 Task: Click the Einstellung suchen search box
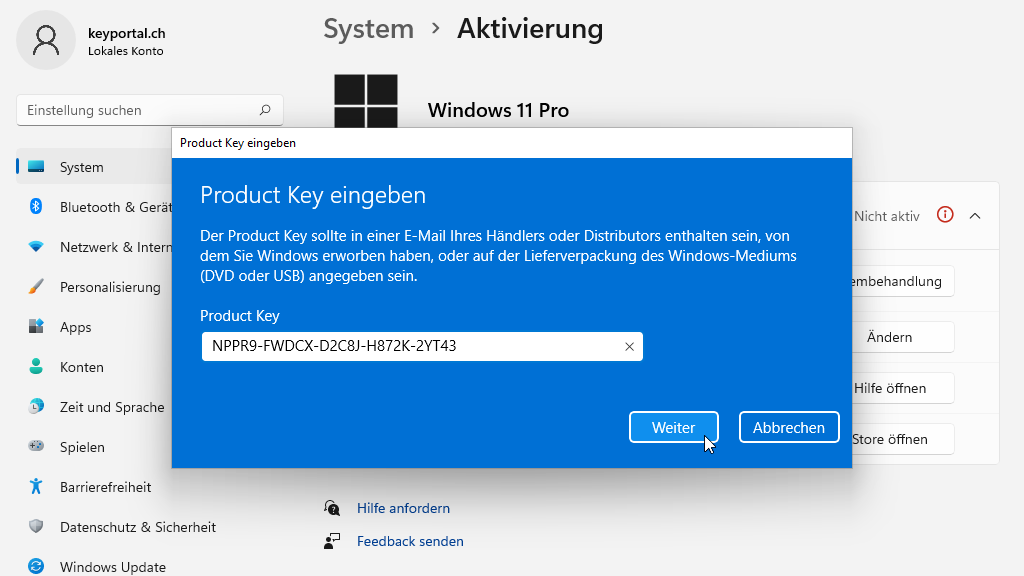pos(140,110)
